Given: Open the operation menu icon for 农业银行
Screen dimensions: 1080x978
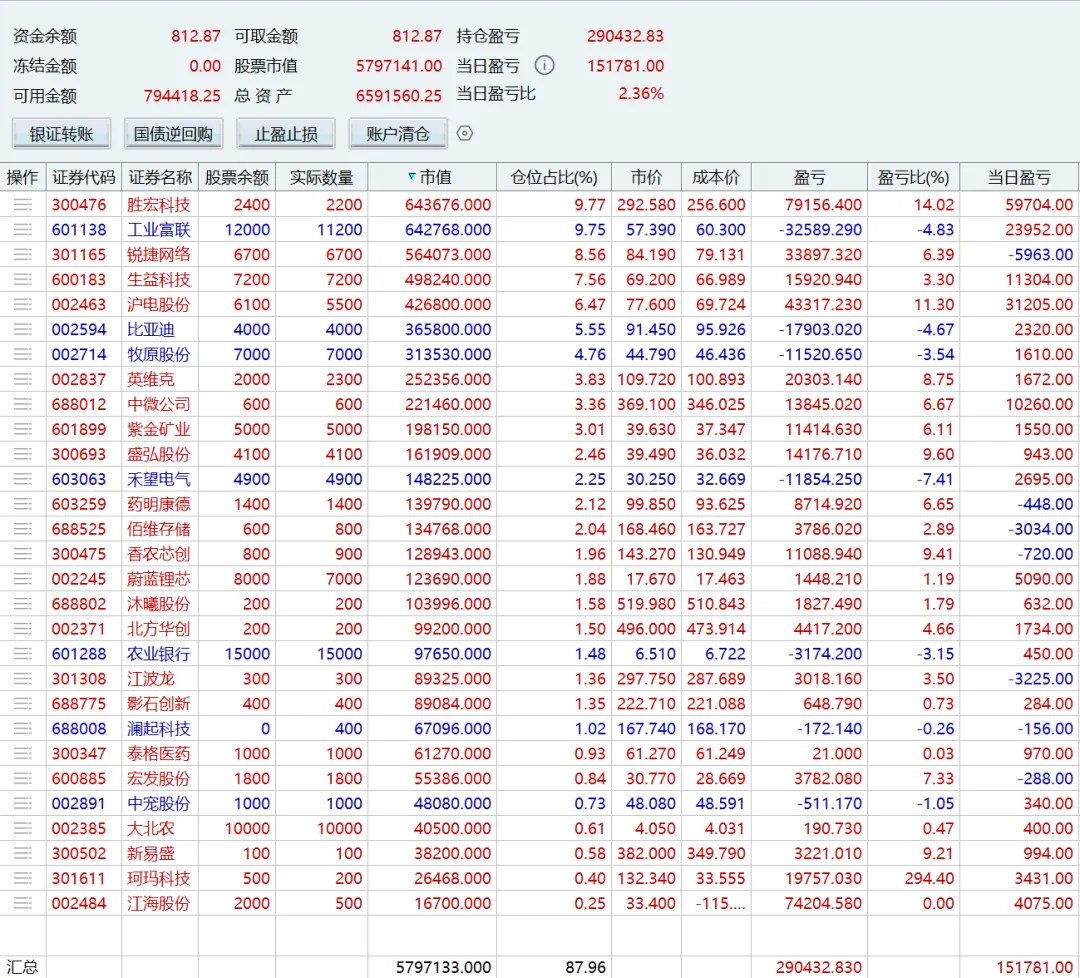Looking at the screenshot, I should 23,654.
